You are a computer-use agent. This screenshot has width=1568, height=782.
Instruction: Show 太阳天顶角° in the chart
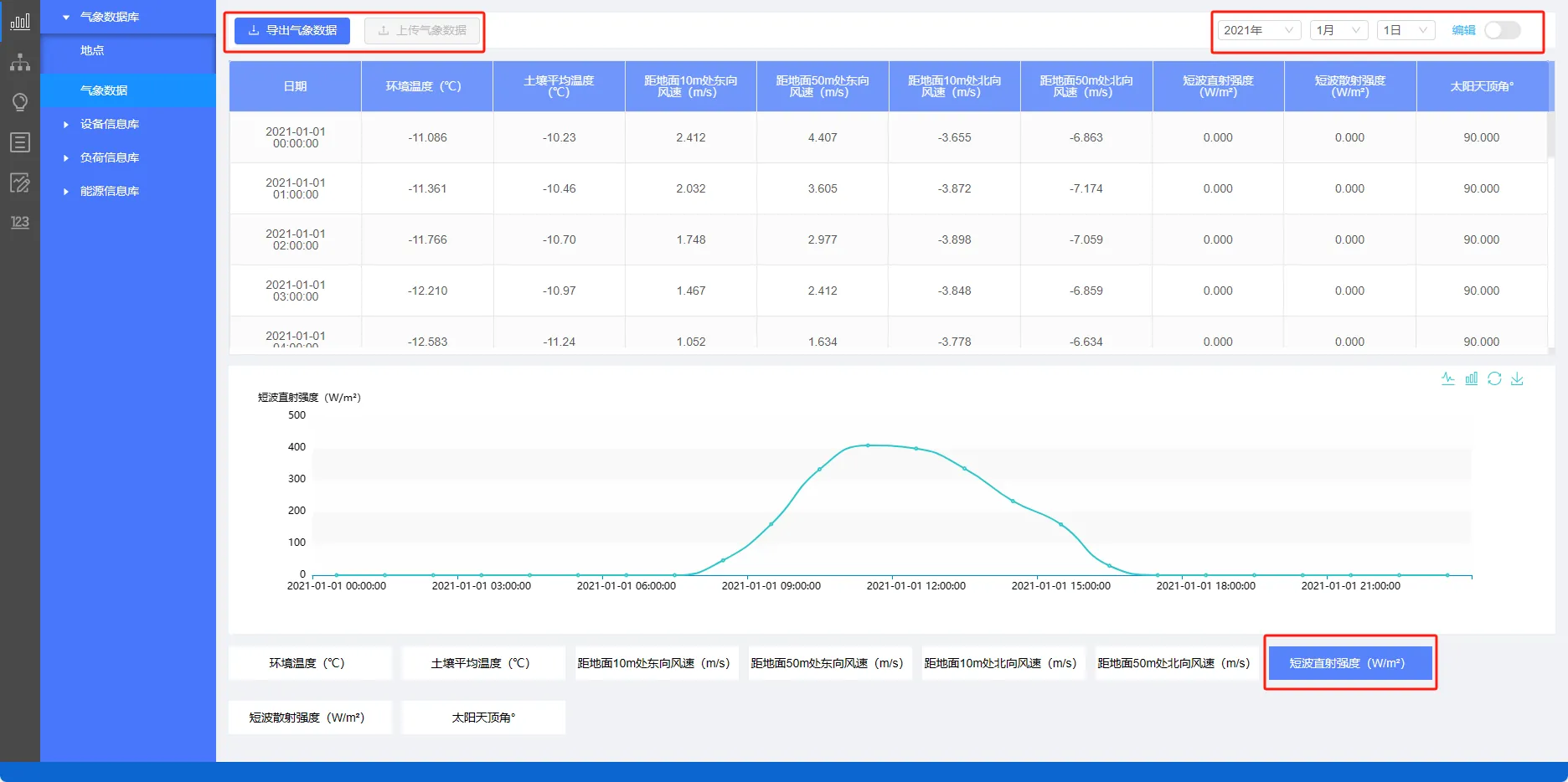click(483, 718)
